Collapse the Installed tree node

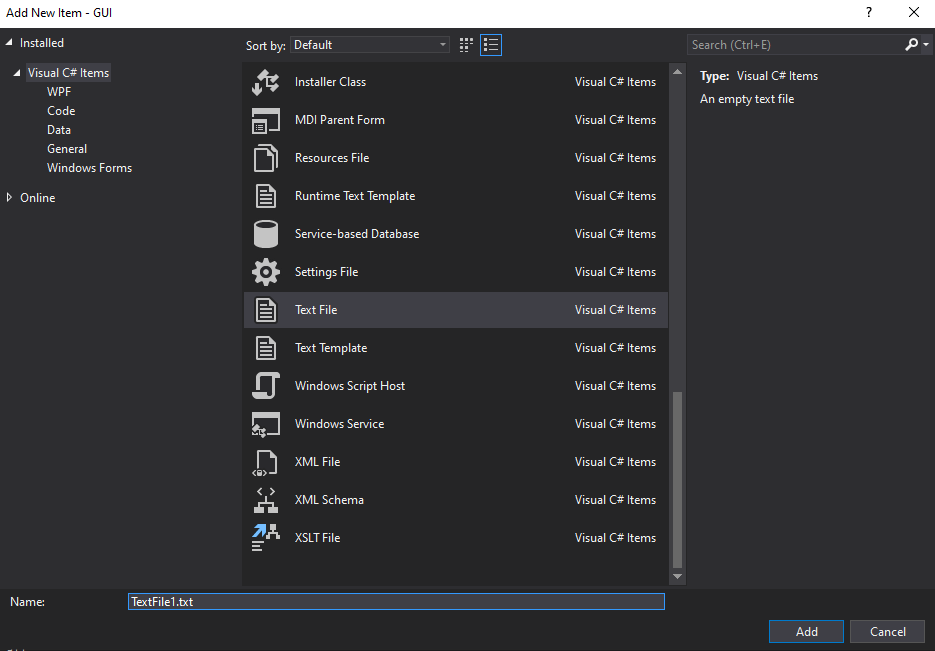[x=9, y=42]
